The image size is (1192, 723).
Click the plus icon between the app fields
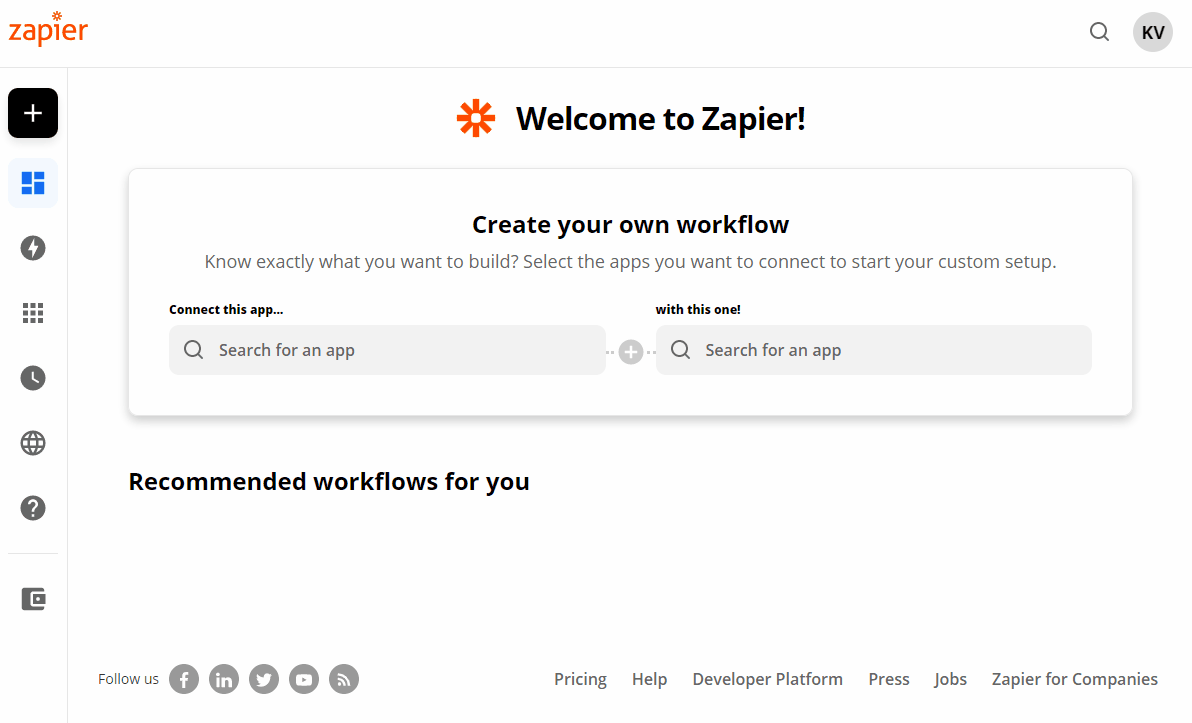pyautogui.click(x=631, y=351)
